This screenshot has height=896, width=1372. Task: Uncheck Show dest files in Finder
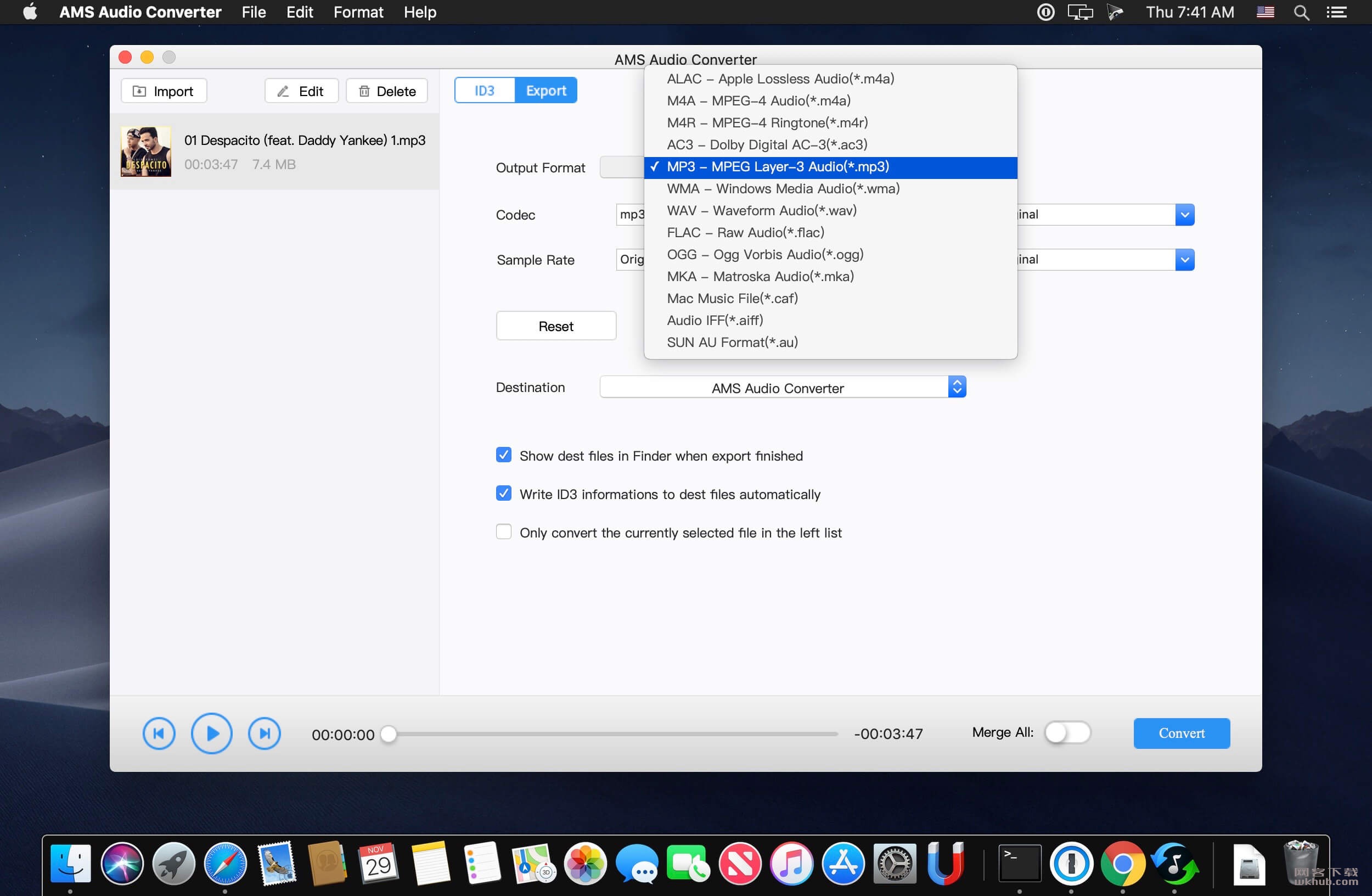click(503, 456)
